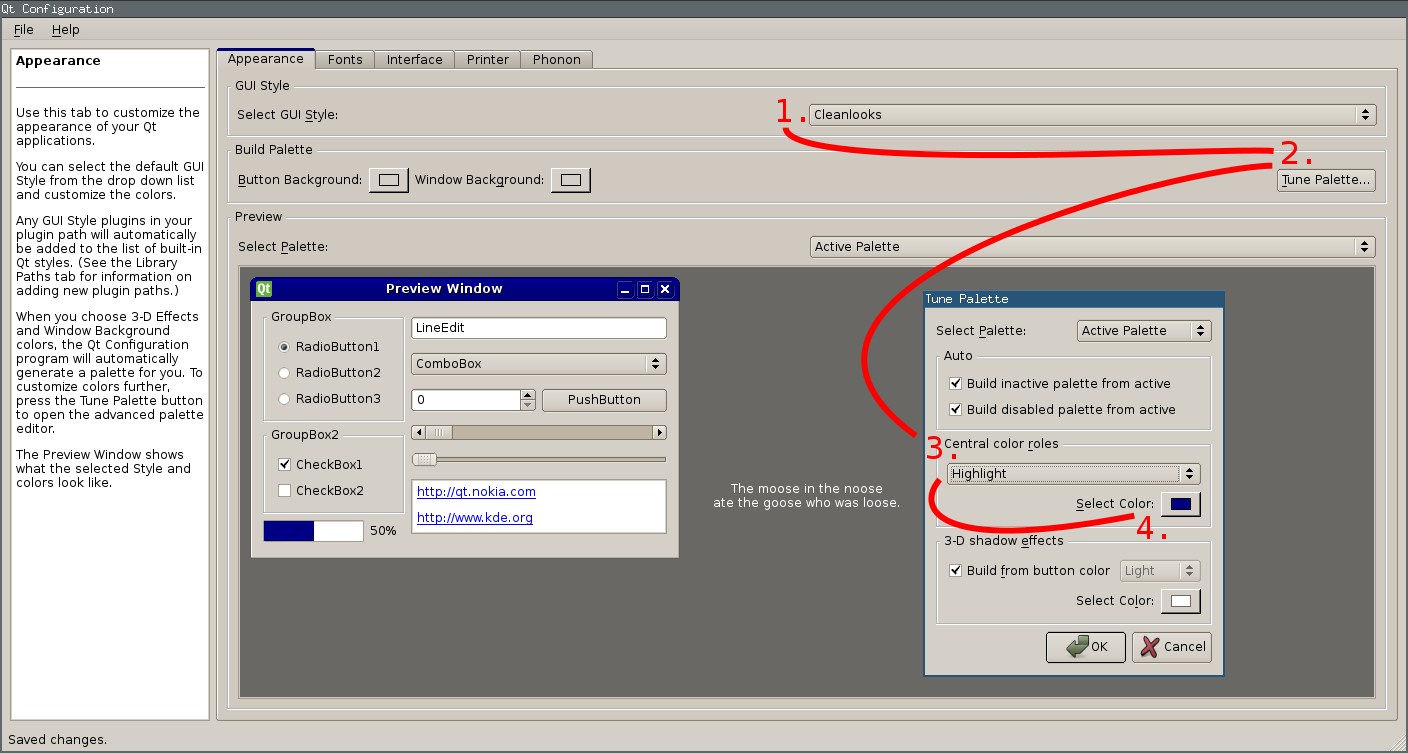Click the Preview Window maximize icon
Viewport: 1408px width, 753px height.
[x=645, y=290]
